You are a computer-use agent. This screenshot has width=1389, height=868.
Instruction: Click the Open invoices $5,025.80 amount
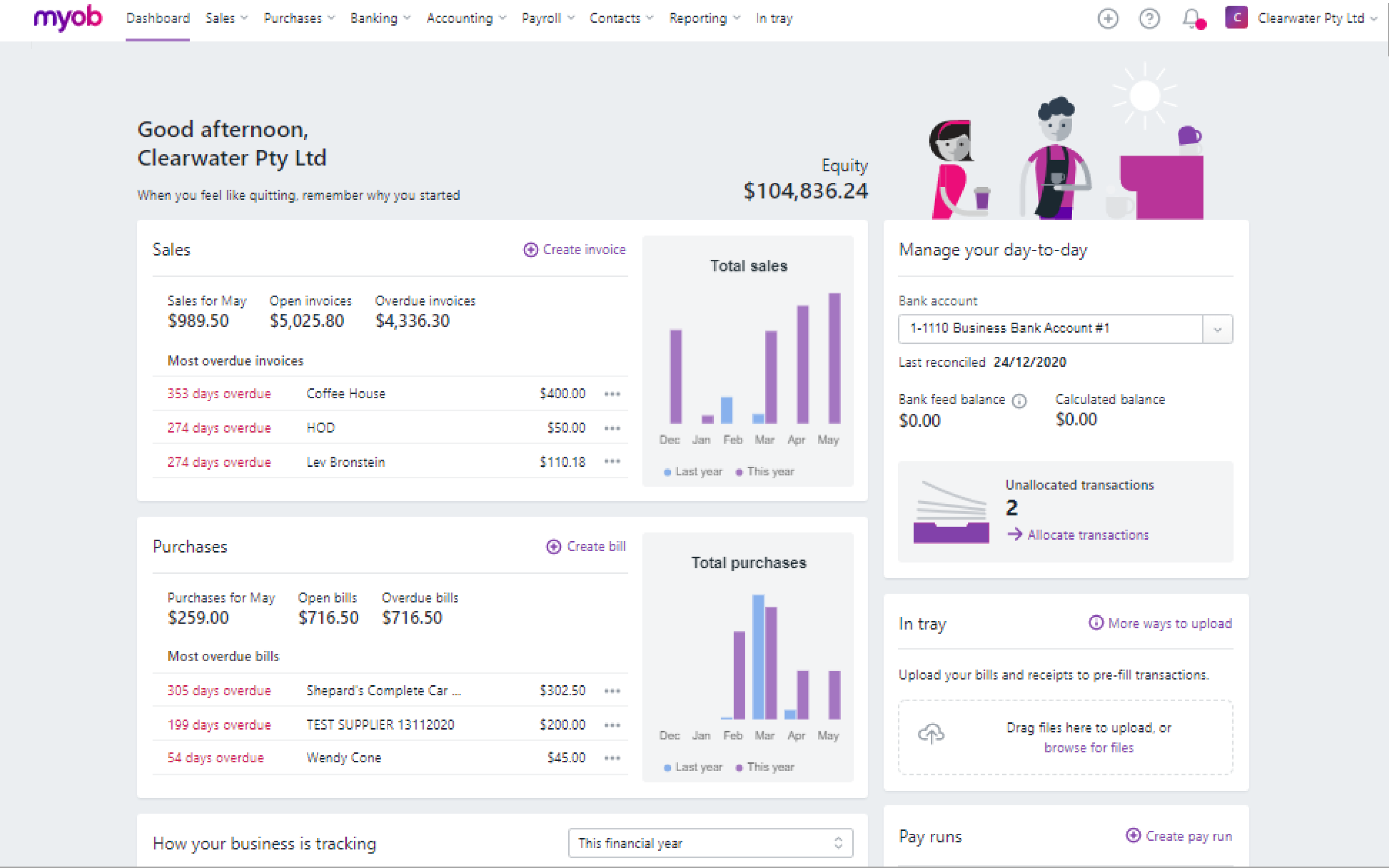(x=307, y=321)
